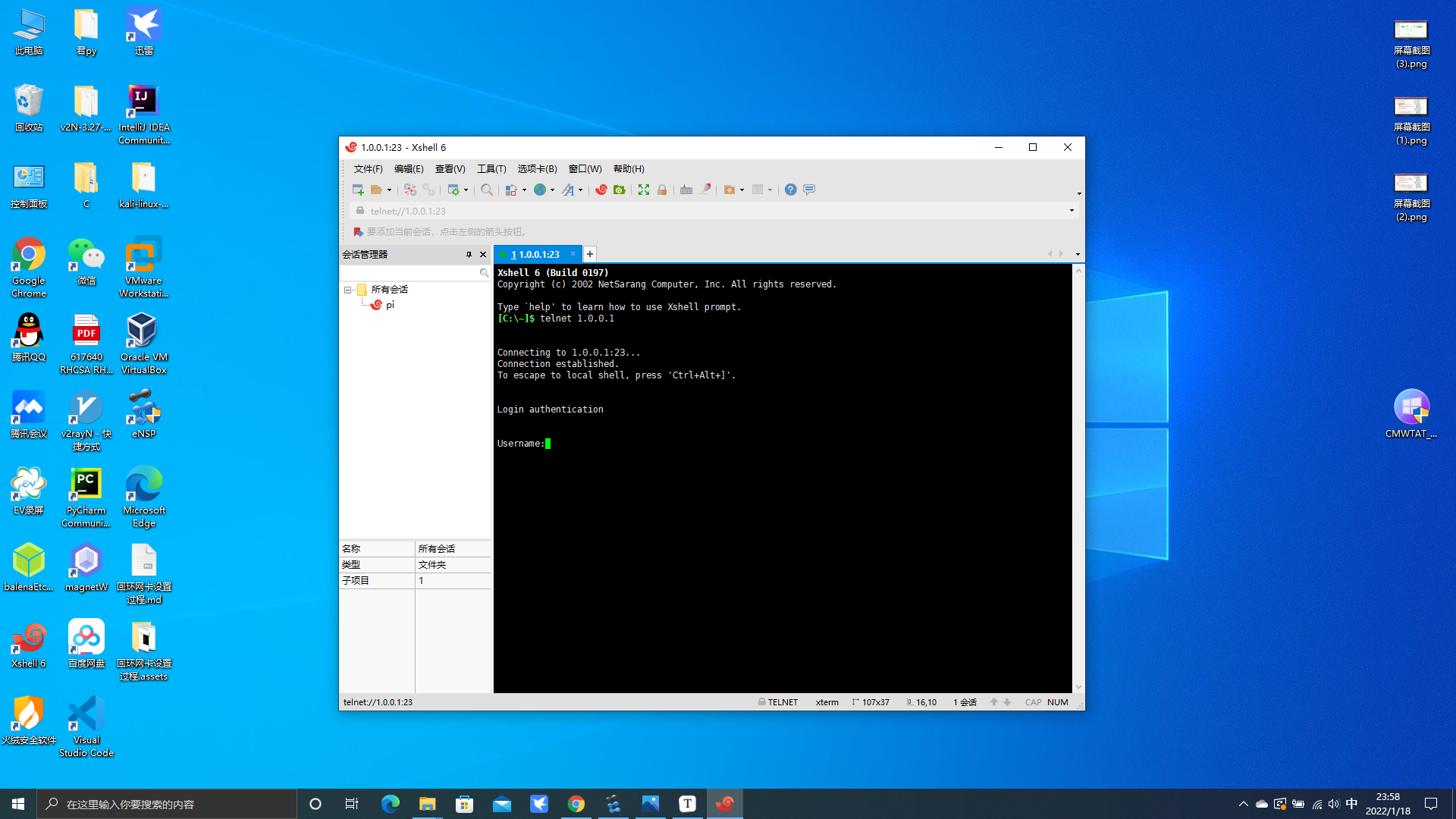1456x819 pixels.
Task: Expand the color scheme dropdown arrow
Action: point(525,190)
